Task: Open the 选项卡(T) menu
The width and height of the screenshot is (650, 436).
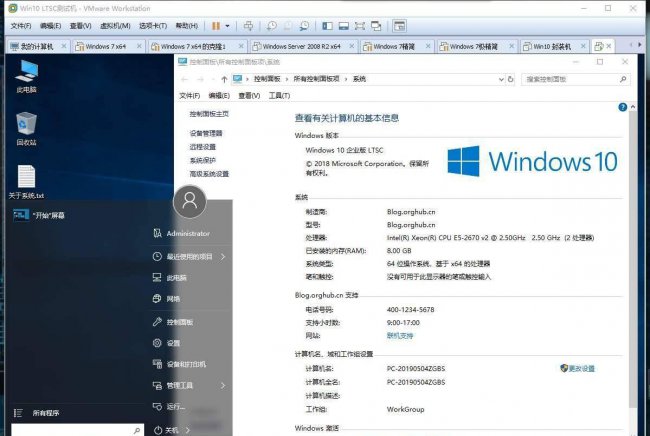Action: [x=153, y=26]
